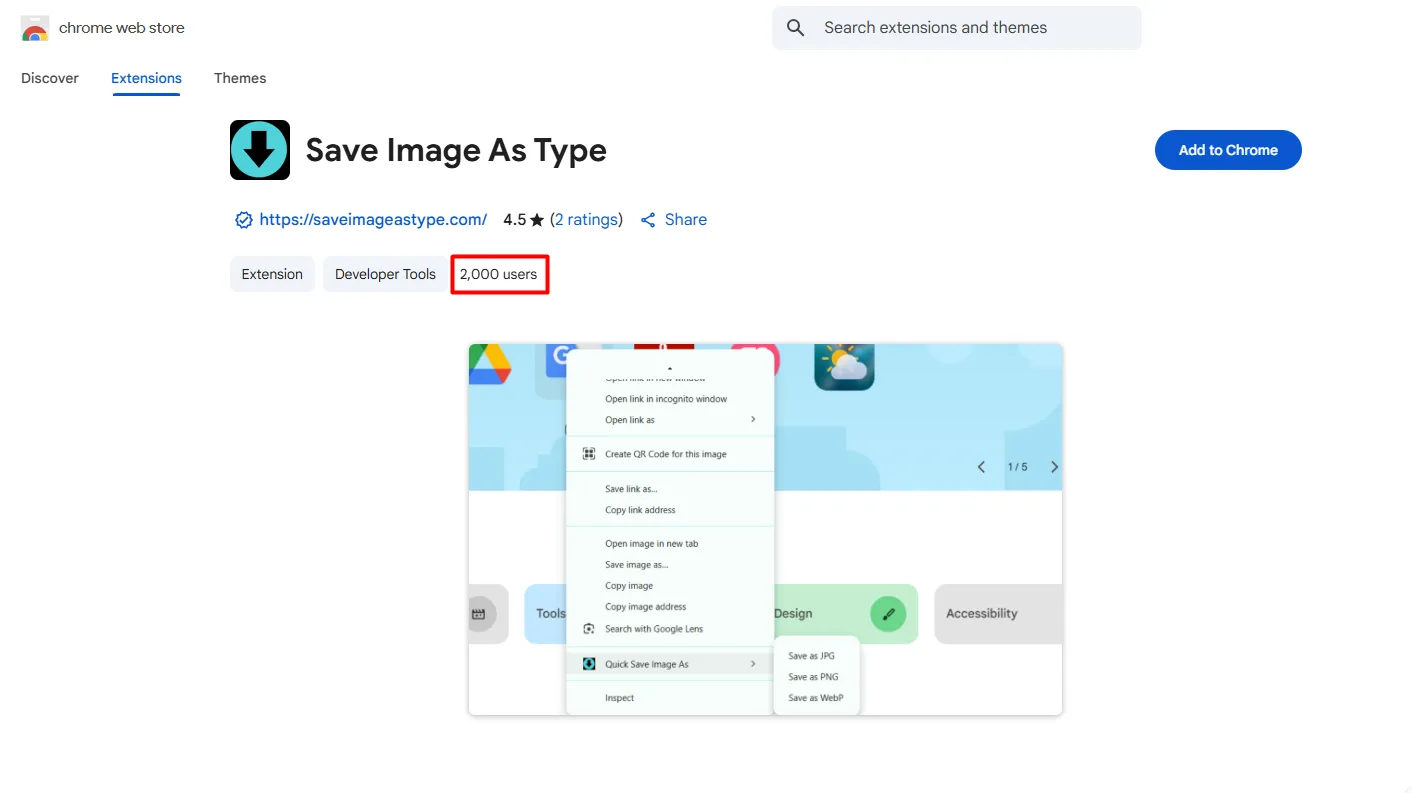Image resolution: width=1412 pixels, height=793 pixels.
Task: Click the QR code icon in the context menu
Action: click(589, 454)
